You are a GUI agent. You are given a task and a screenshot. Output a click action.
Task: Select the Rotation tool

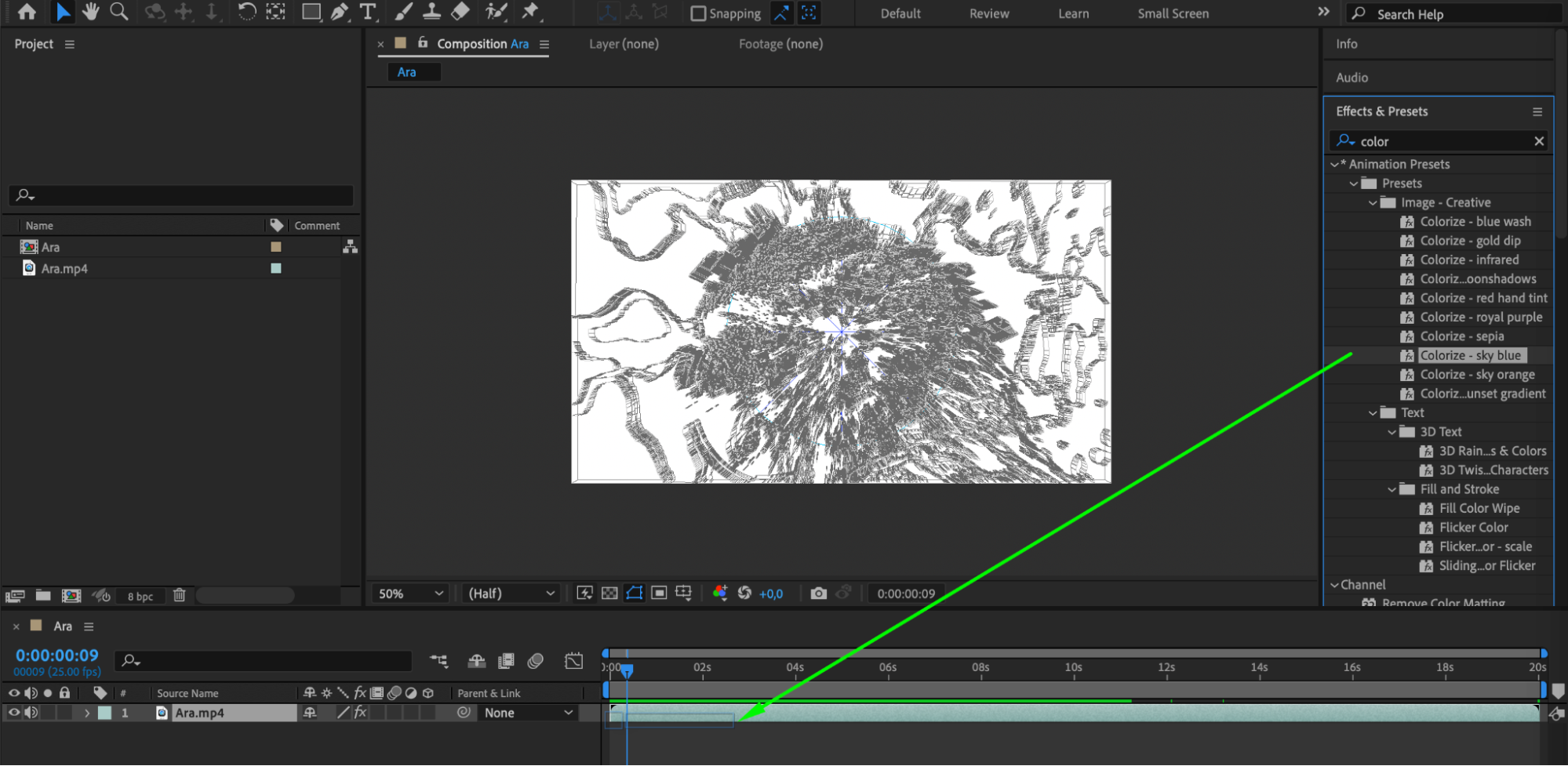tap(246, 12)
